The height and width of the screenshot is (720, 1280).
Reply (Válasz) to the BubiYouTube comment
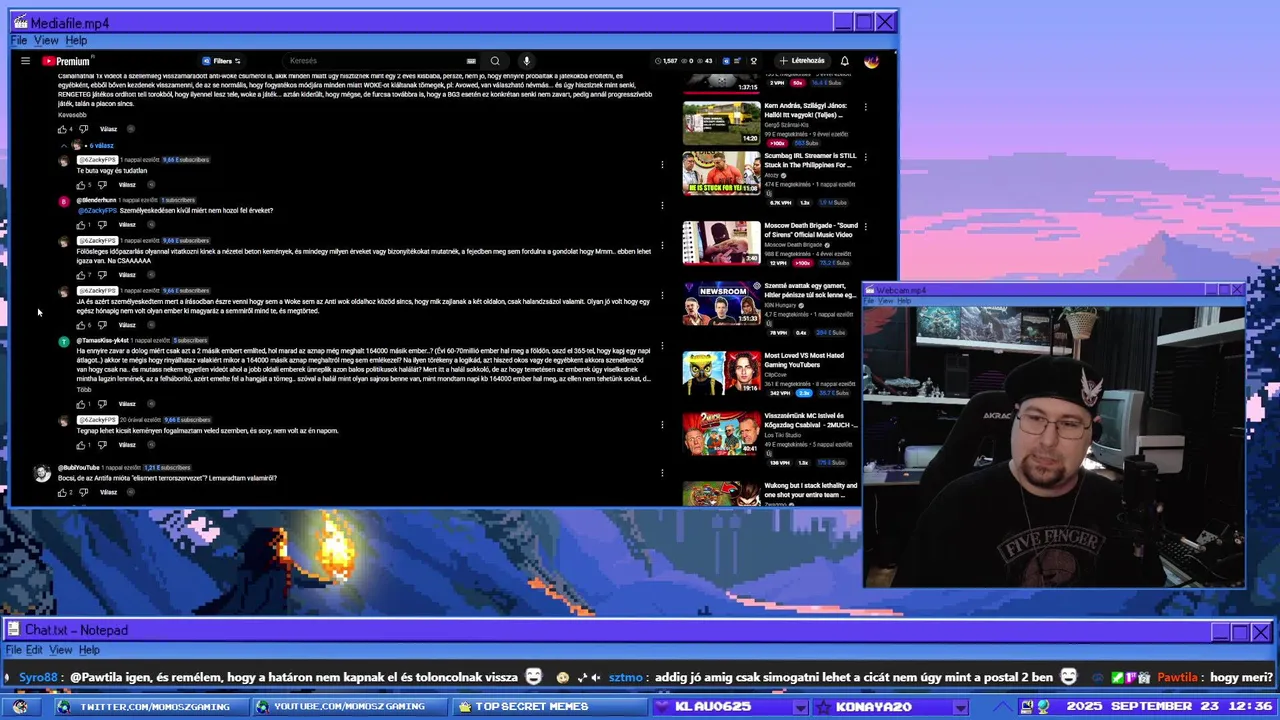pyautogui.click(x=108, y=492)
